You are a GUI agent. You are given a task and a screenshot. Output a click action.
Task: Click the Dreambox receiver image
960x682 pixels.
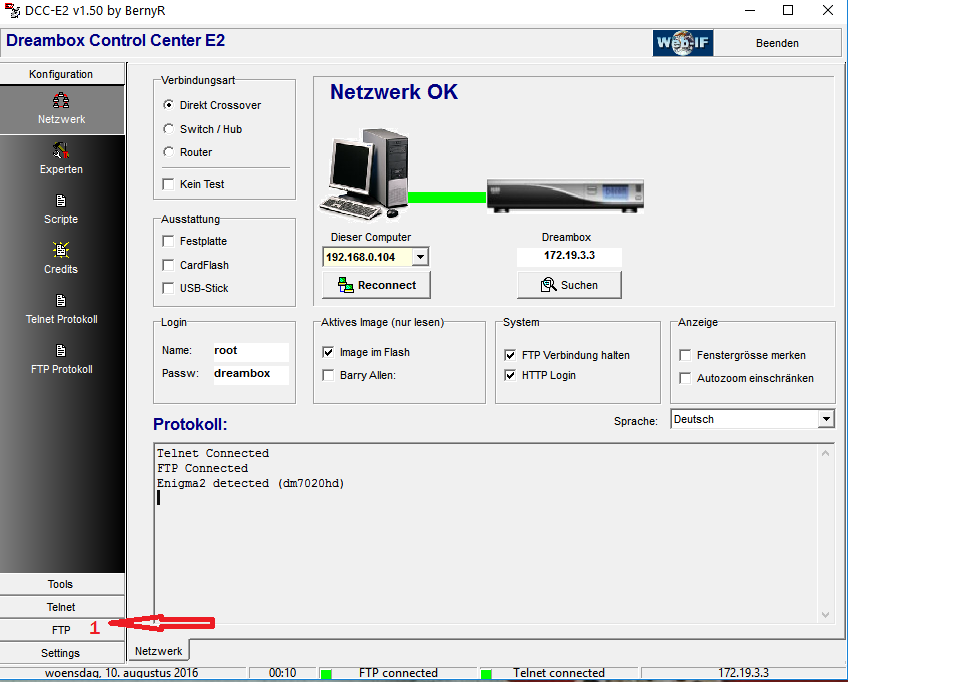pos(565,195)
